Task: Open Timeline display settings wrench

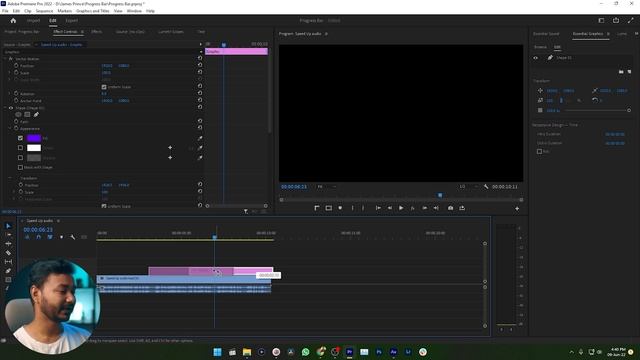Action: pyautogui.click(x=72, y=237)
